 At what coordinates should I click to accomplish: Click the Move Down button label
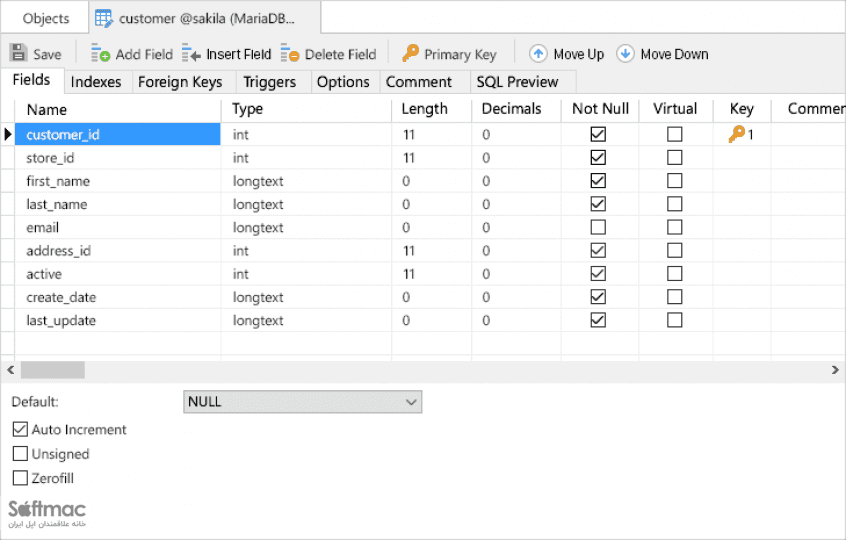point(674,54)
